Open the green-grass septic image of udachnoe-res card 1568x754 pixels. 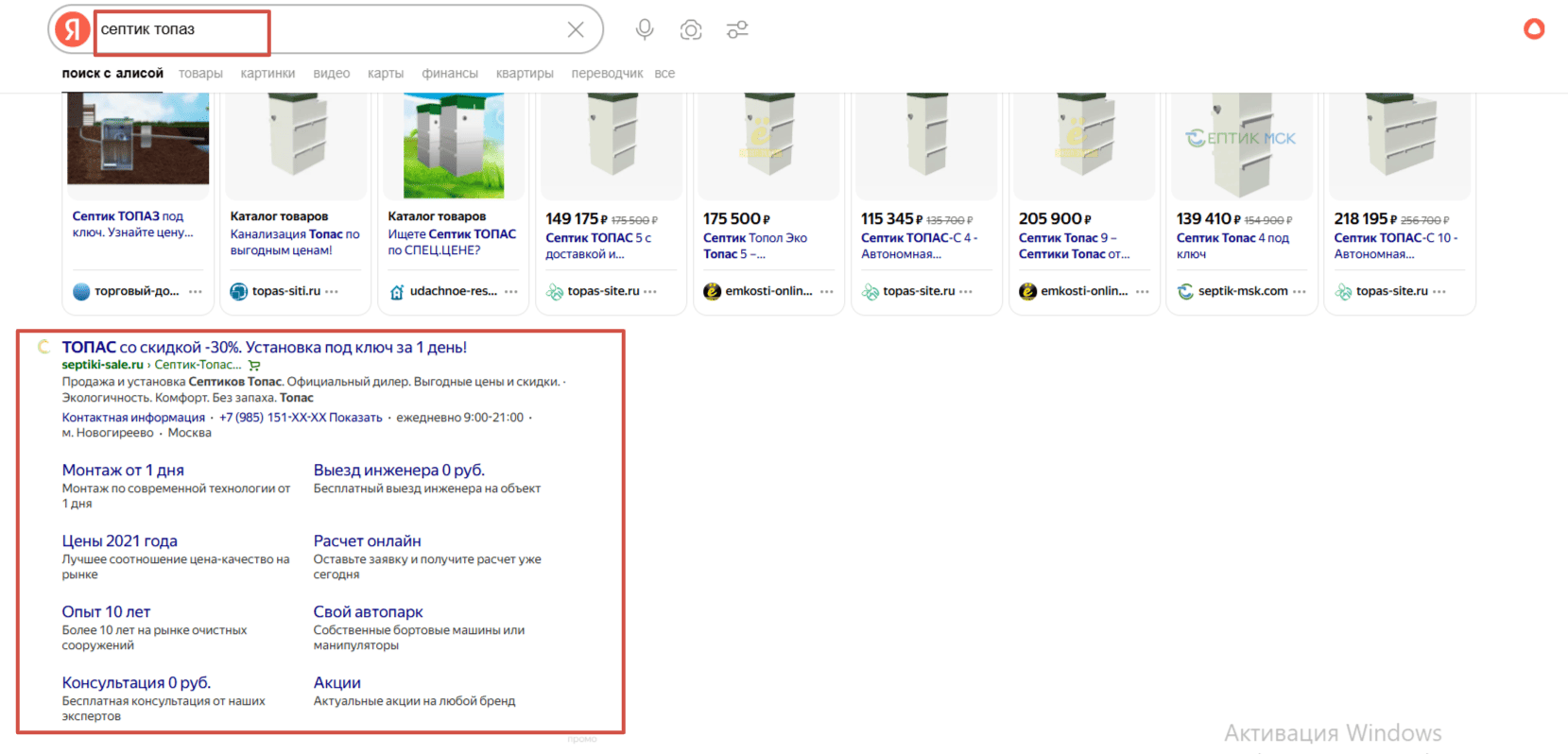coord(454,146)
